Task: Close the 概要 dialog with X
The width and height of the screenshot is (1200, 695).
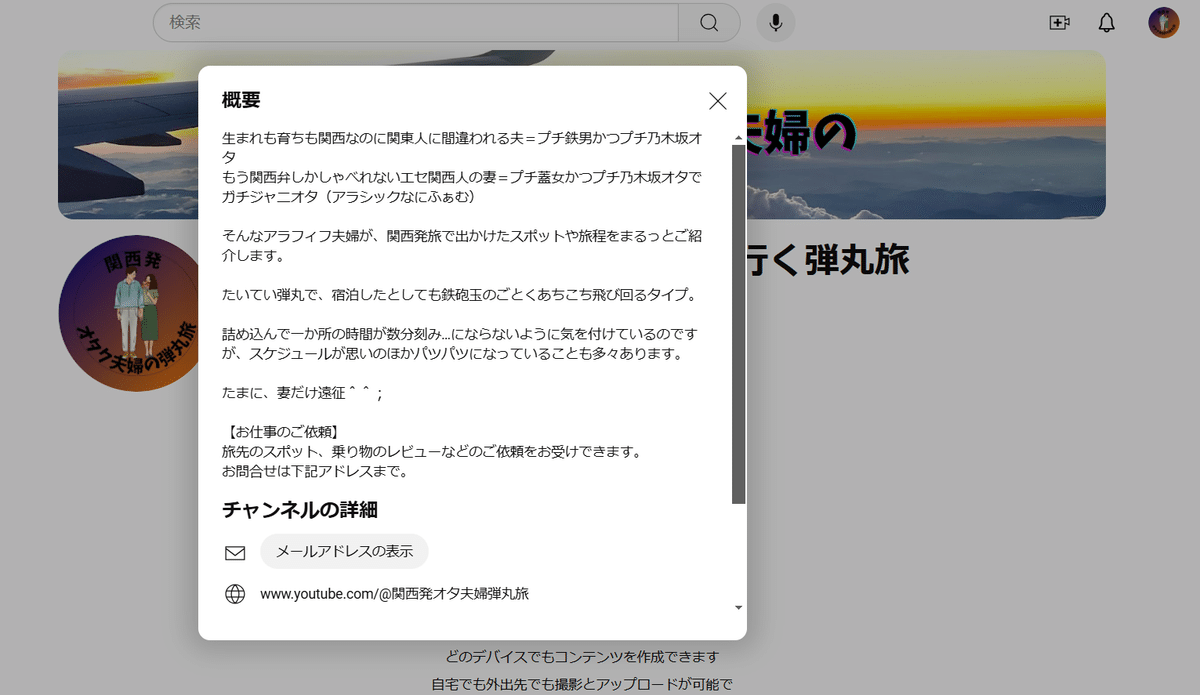Action: pyautogui.click(x=717, y=100)
